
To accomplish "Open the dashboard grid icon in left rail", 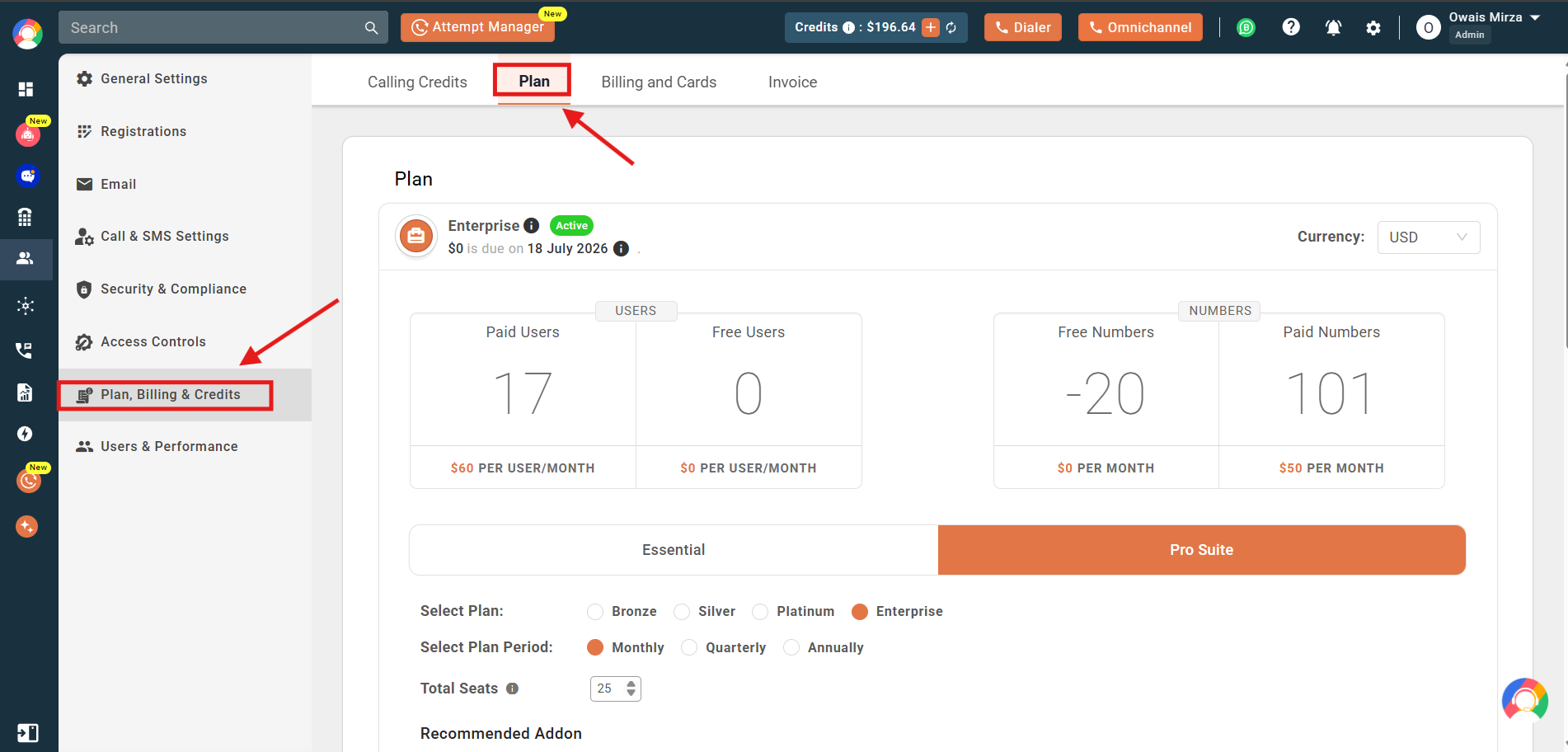I will (26, 89).
